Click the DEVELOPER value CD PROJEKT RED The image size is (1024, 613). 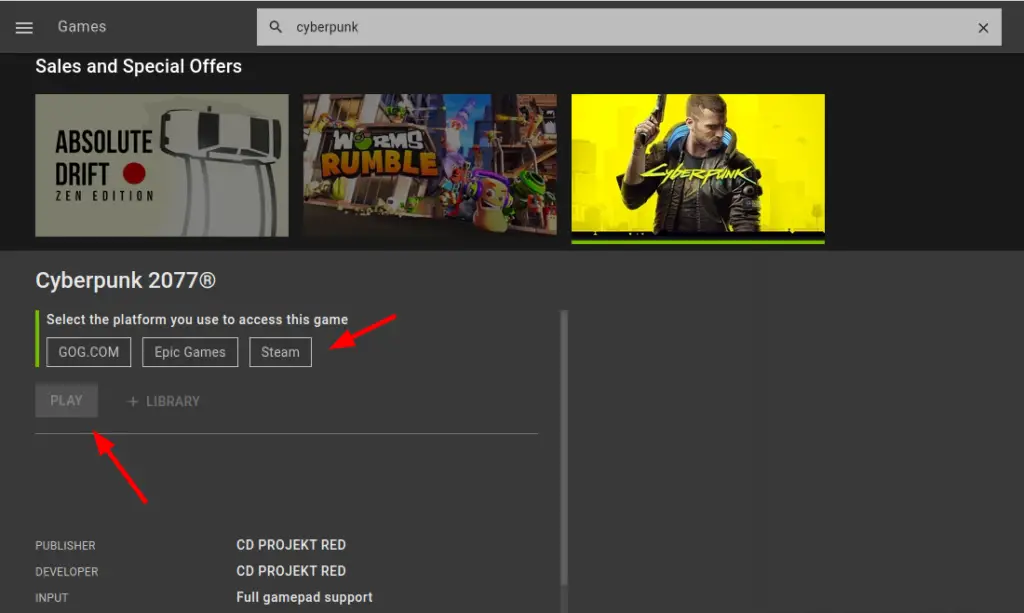291,571
